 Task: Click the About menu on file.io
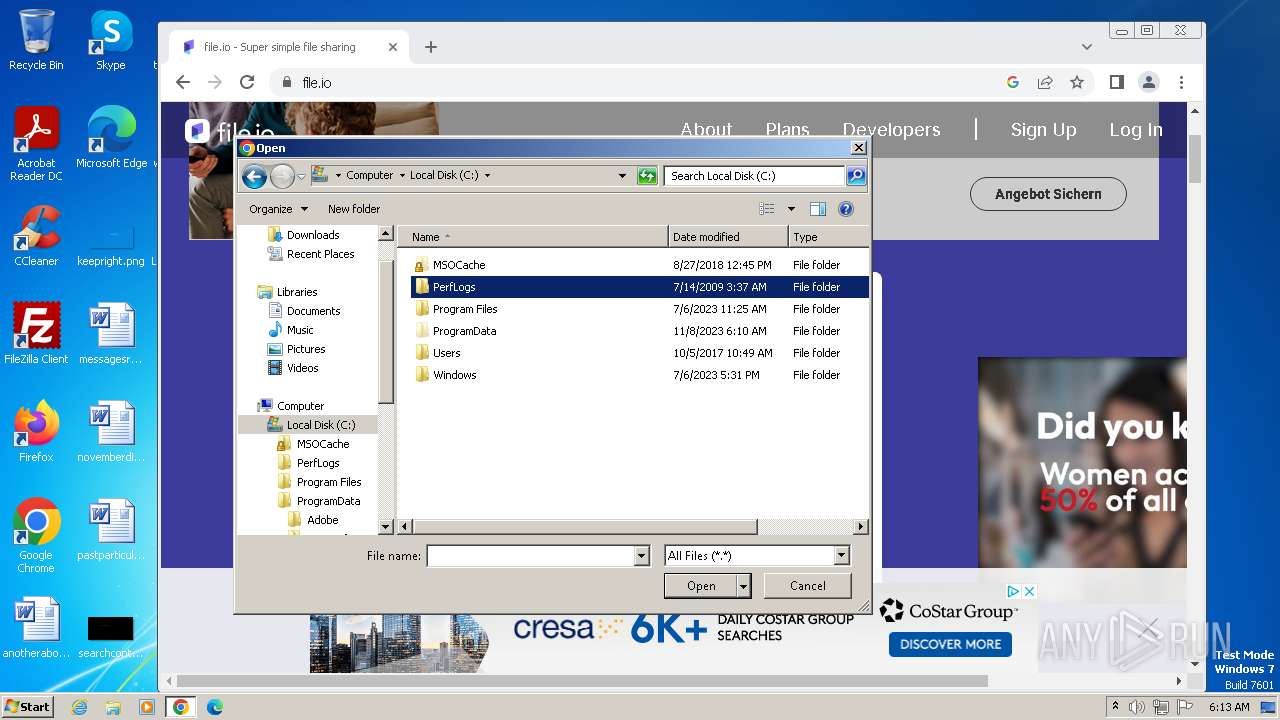coord(706,130)
